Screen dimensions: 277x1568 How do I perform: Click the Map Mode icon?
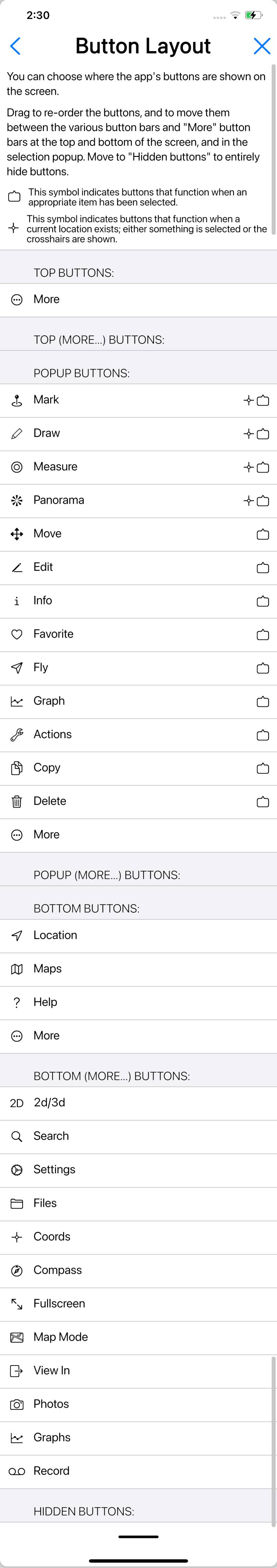click(x=17, y=1338)
